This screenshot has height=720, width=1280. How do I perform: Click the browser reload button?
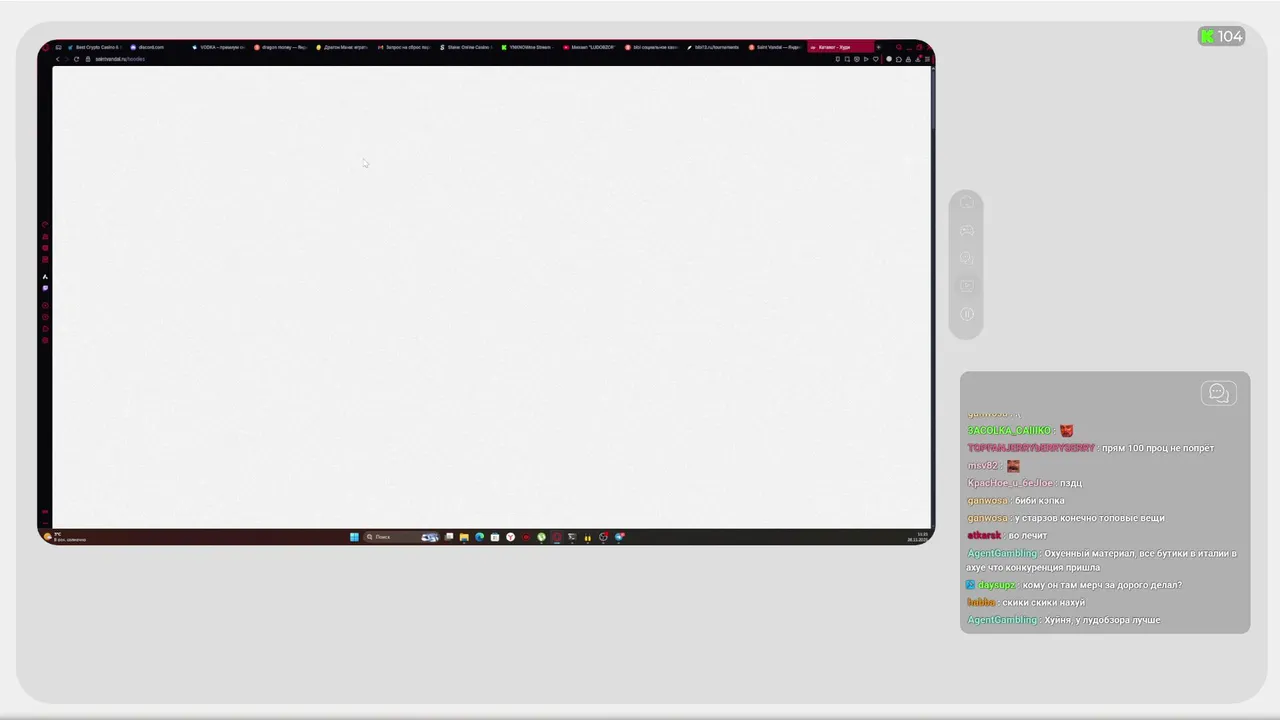76,59
